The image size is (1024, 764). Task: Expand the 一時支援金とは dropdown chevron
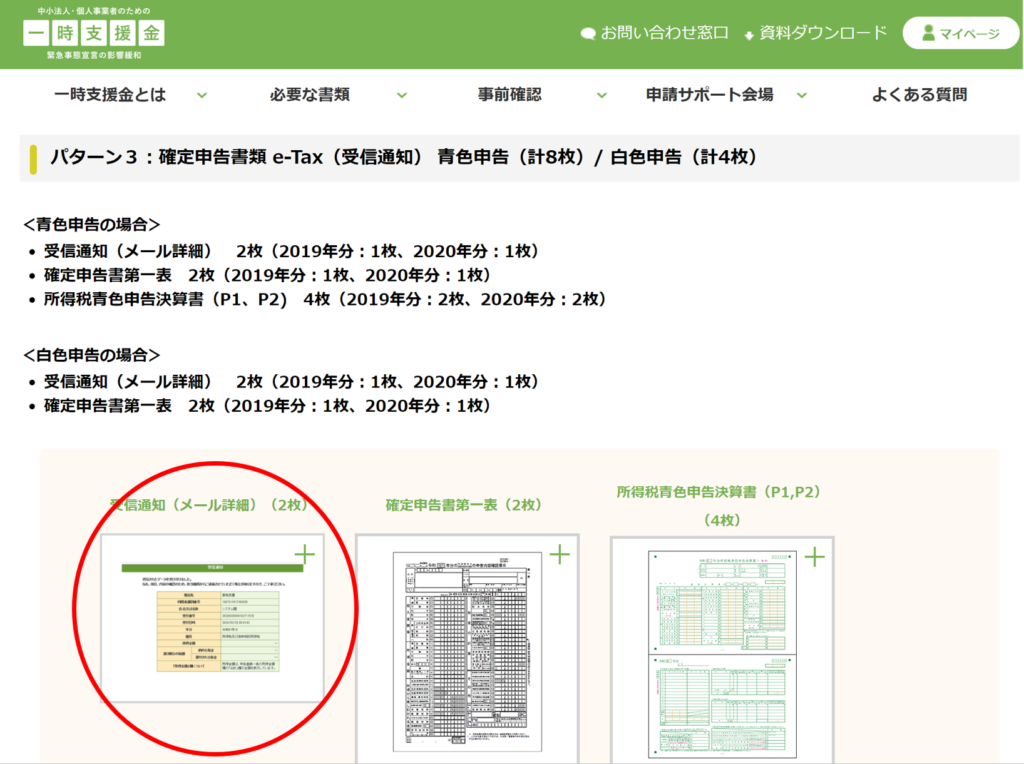pyautogui.click(x=203, y=95)
